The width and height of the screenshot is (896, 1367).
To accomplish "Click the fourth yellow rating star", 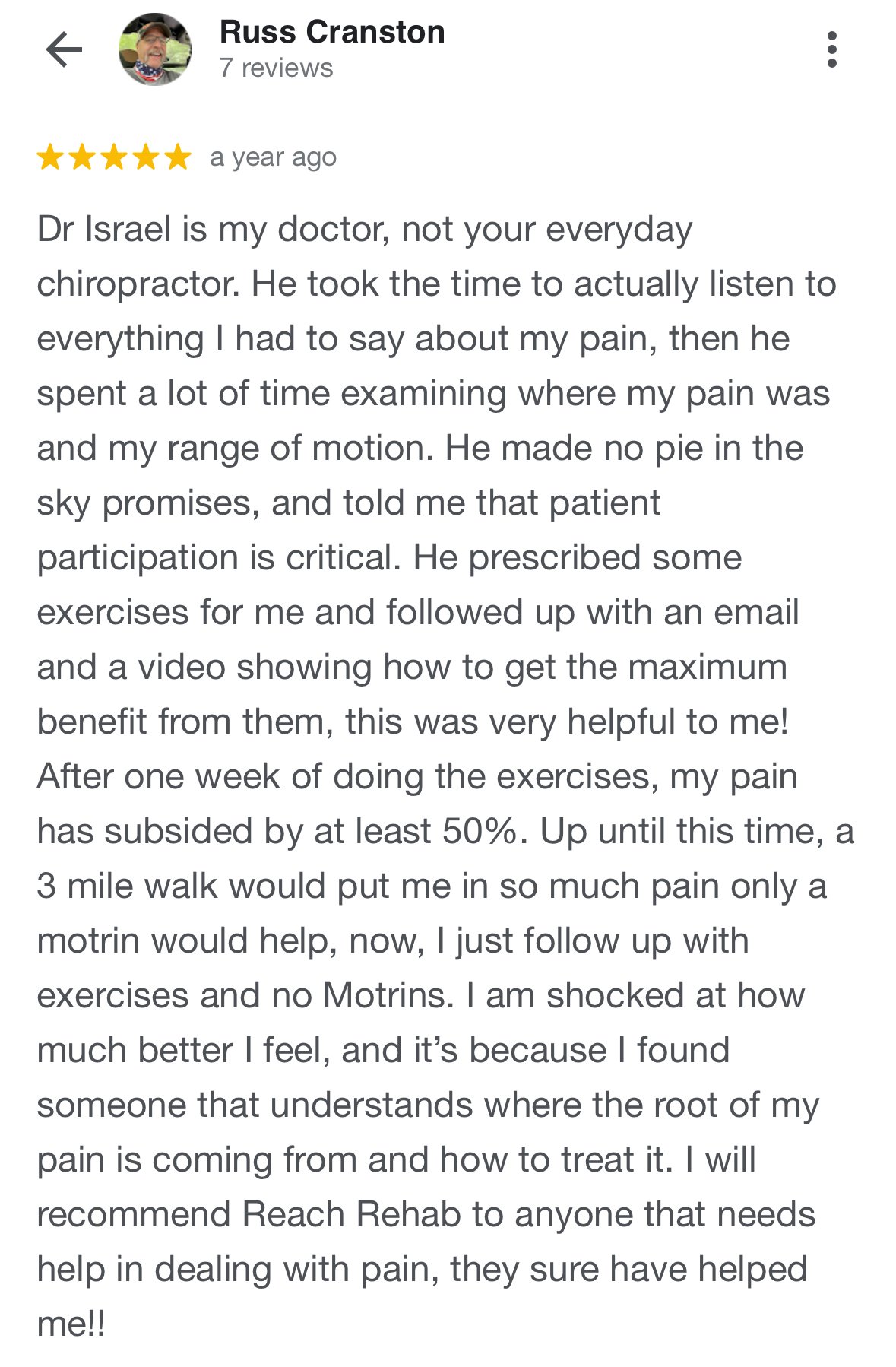I will click(x=146, y=157).
